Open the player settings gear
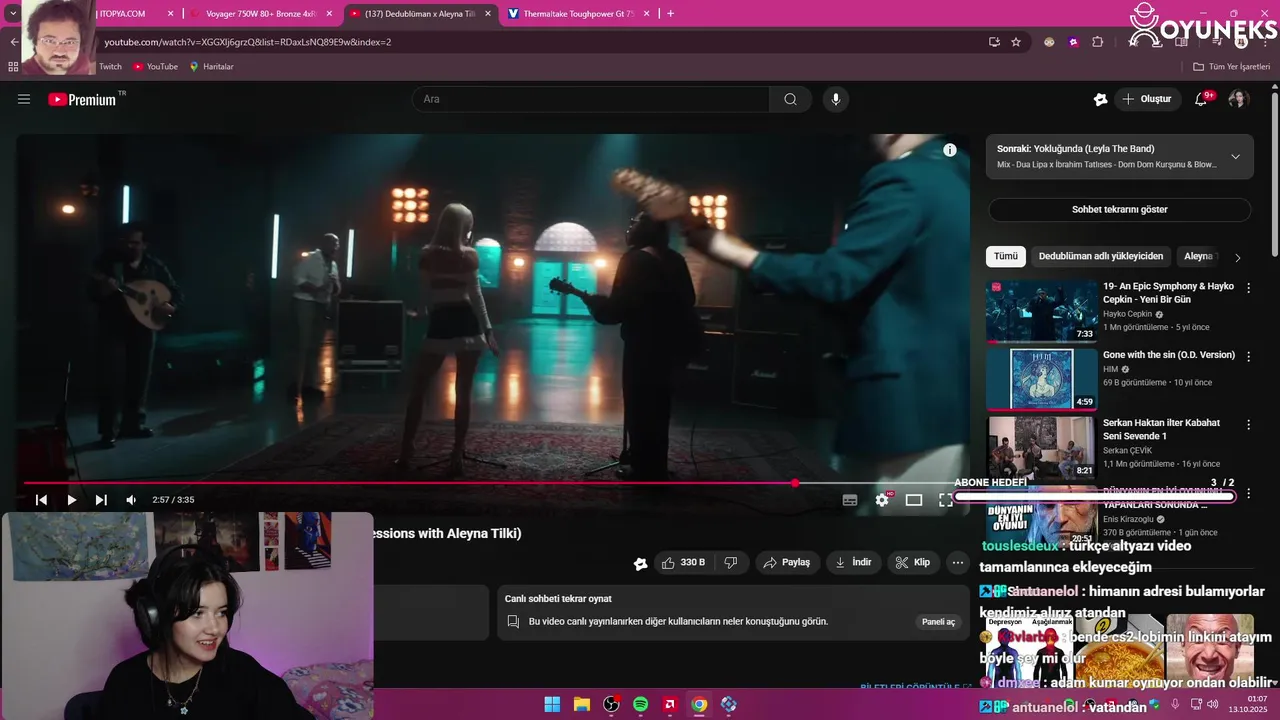 pos(882,500)
